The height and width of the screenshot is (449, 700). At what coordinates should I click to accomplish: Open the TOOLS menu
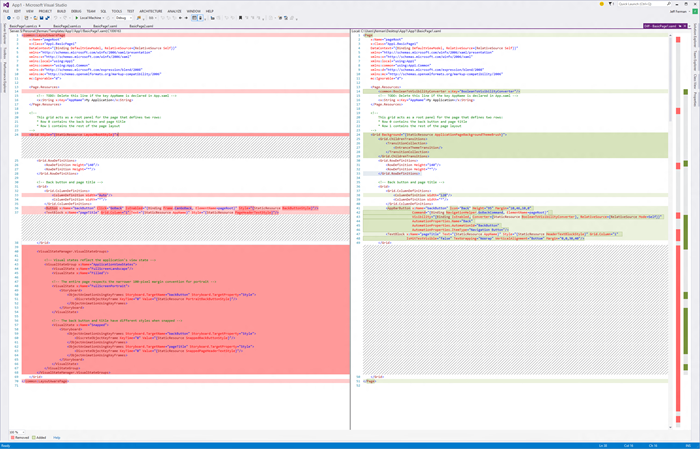coord(117,11)
